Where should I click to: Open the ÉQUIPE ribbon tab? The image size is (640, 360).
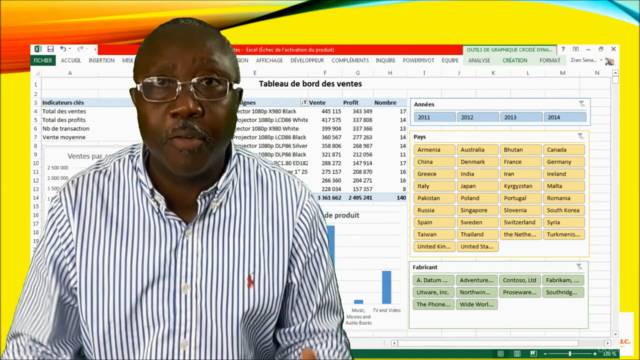[450, 60]
